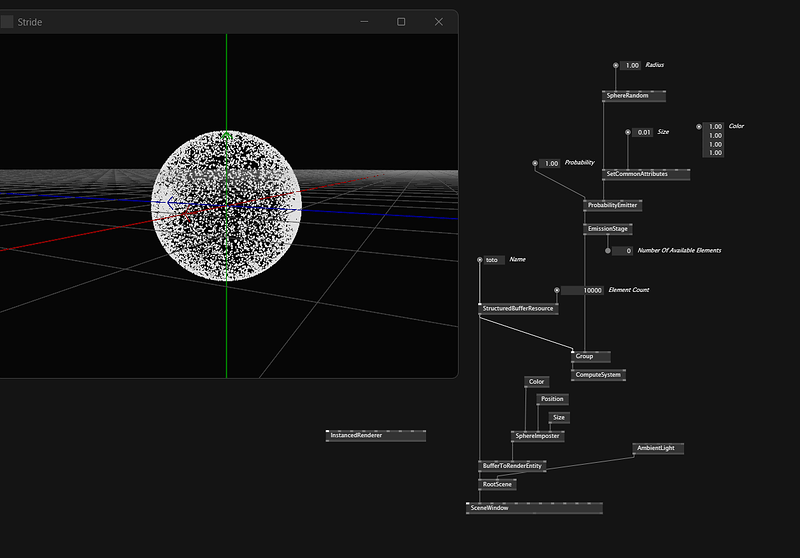The image size is (800, 558).
Task: Click the Probability label
Action: pyautogui.click(x=580, y=163)
